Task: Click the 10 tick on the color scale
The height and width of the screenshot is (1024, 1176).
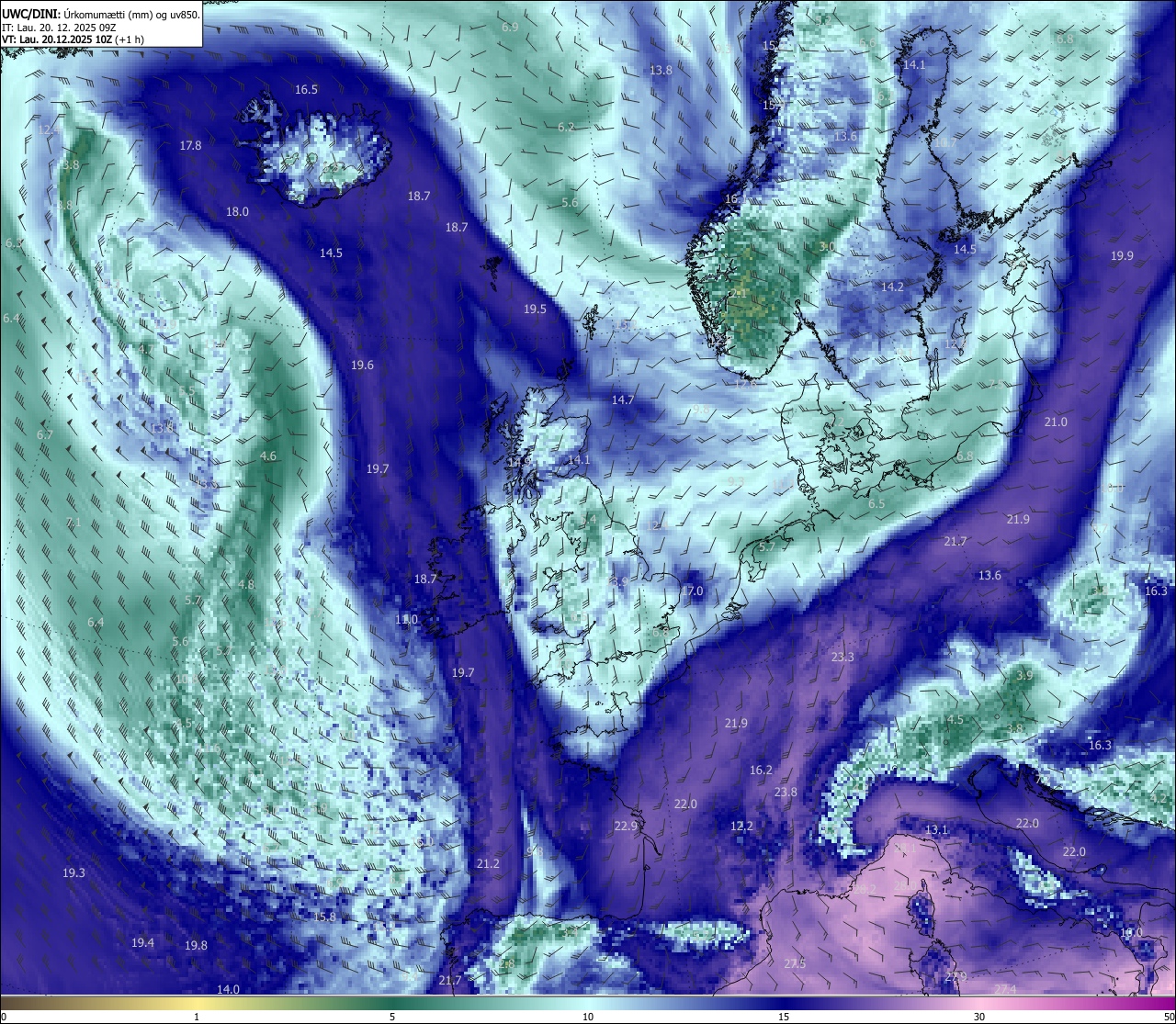Action: [x=588, y=1017]
